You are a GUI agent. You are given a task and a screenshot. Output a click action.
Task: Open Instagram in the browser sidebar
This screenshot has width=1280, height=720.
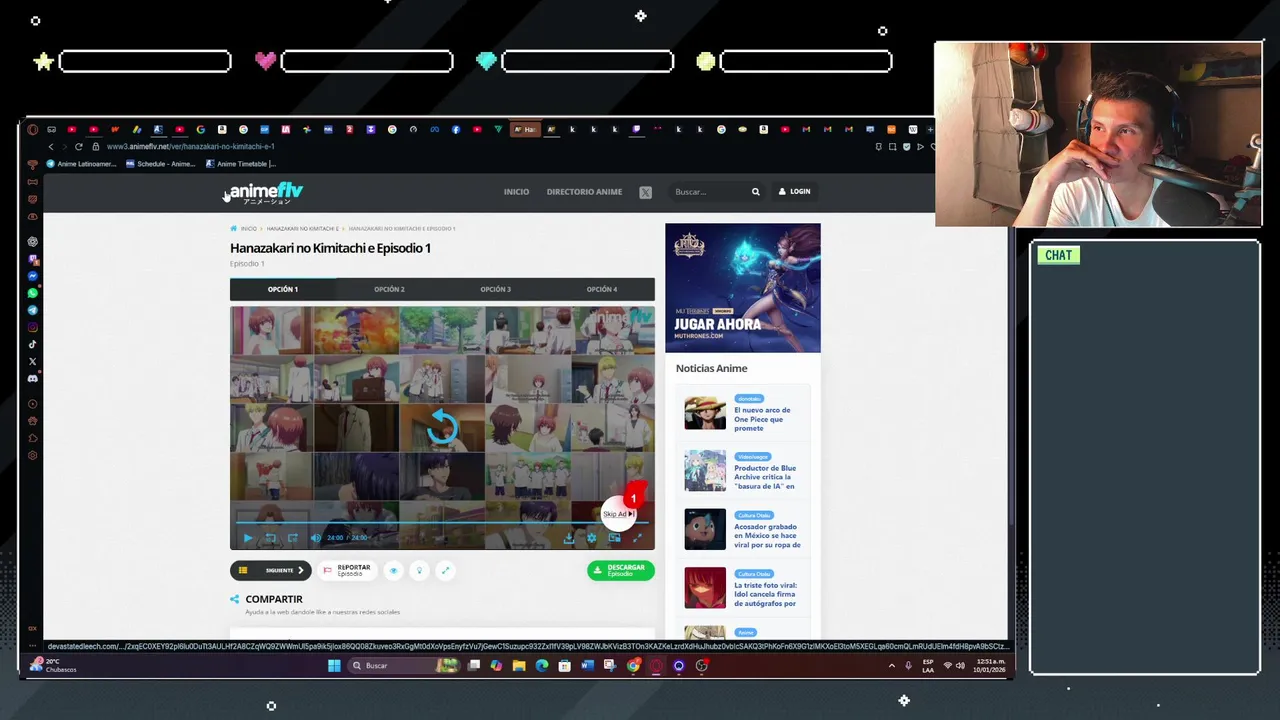[33, 327]
